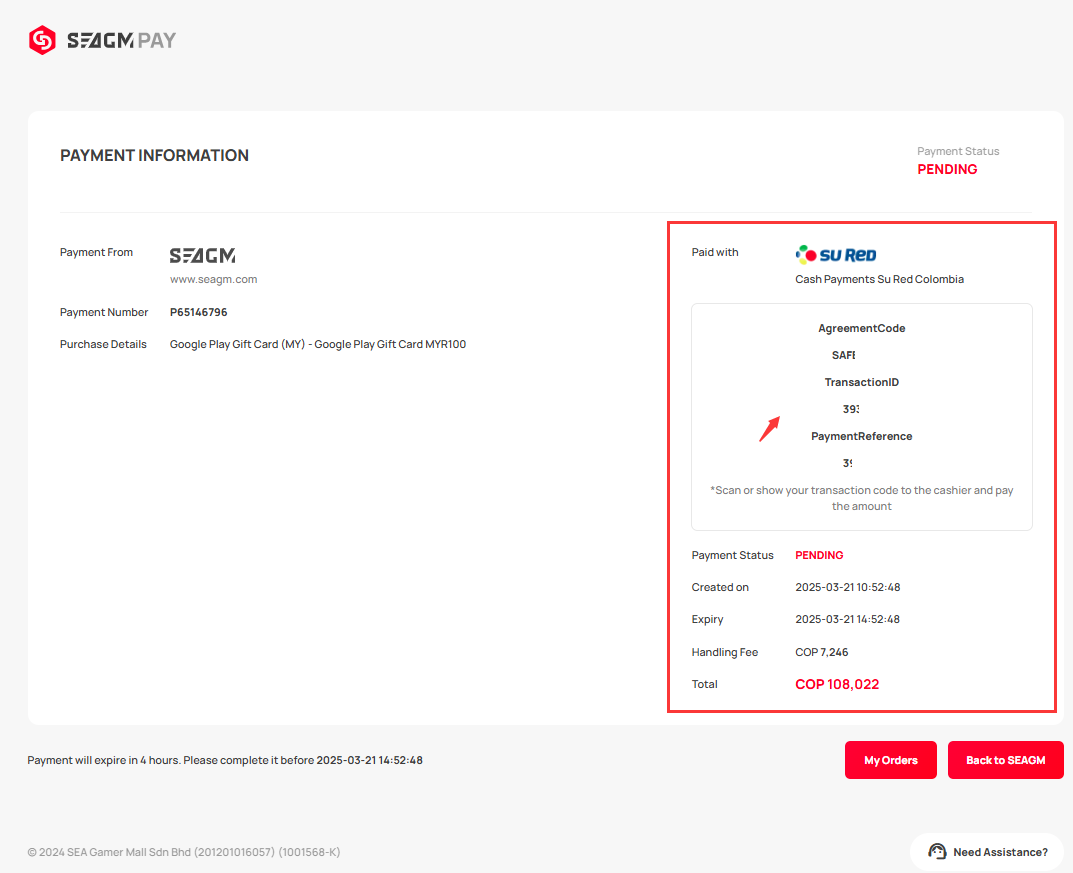Click the AgreementCode label

coord(862,328)
